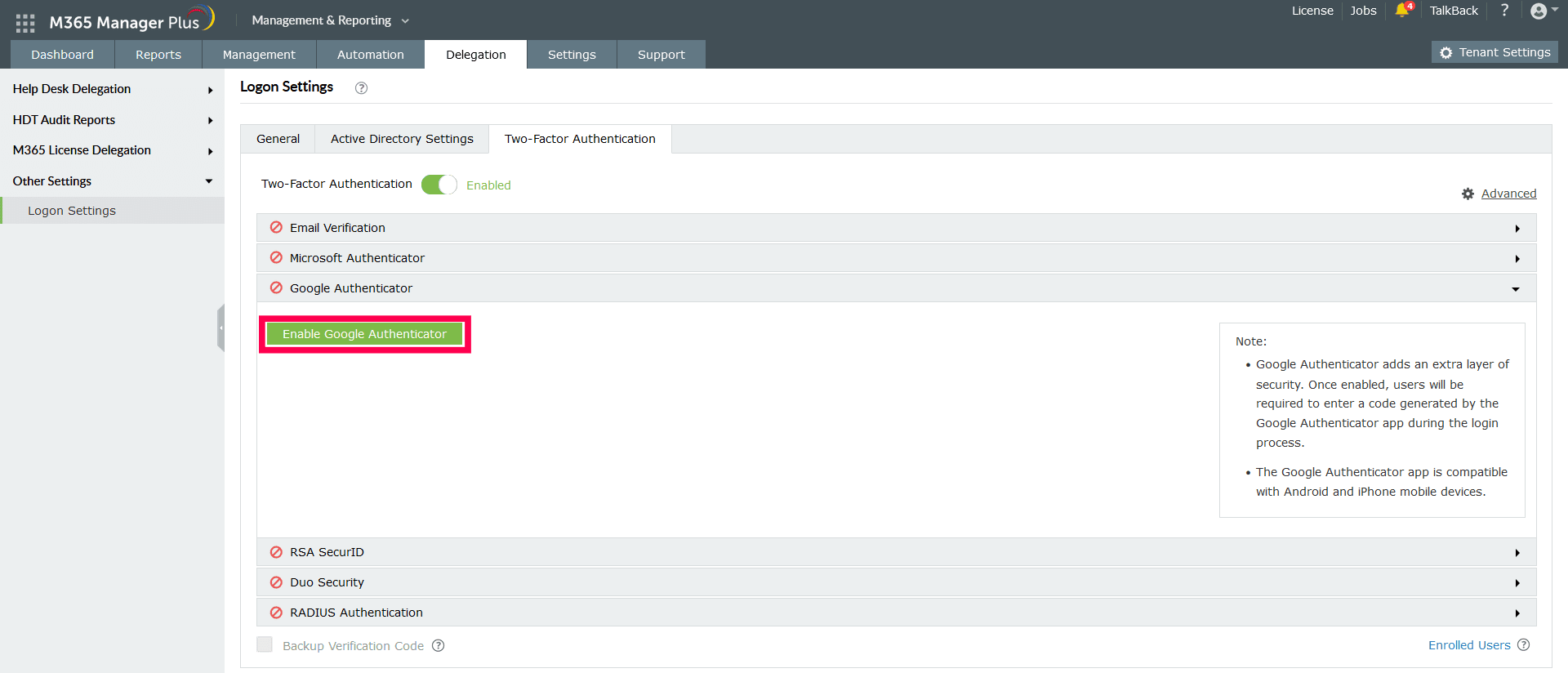Select the Two-Factor Authentication sub-tab

tap(580, 139)
